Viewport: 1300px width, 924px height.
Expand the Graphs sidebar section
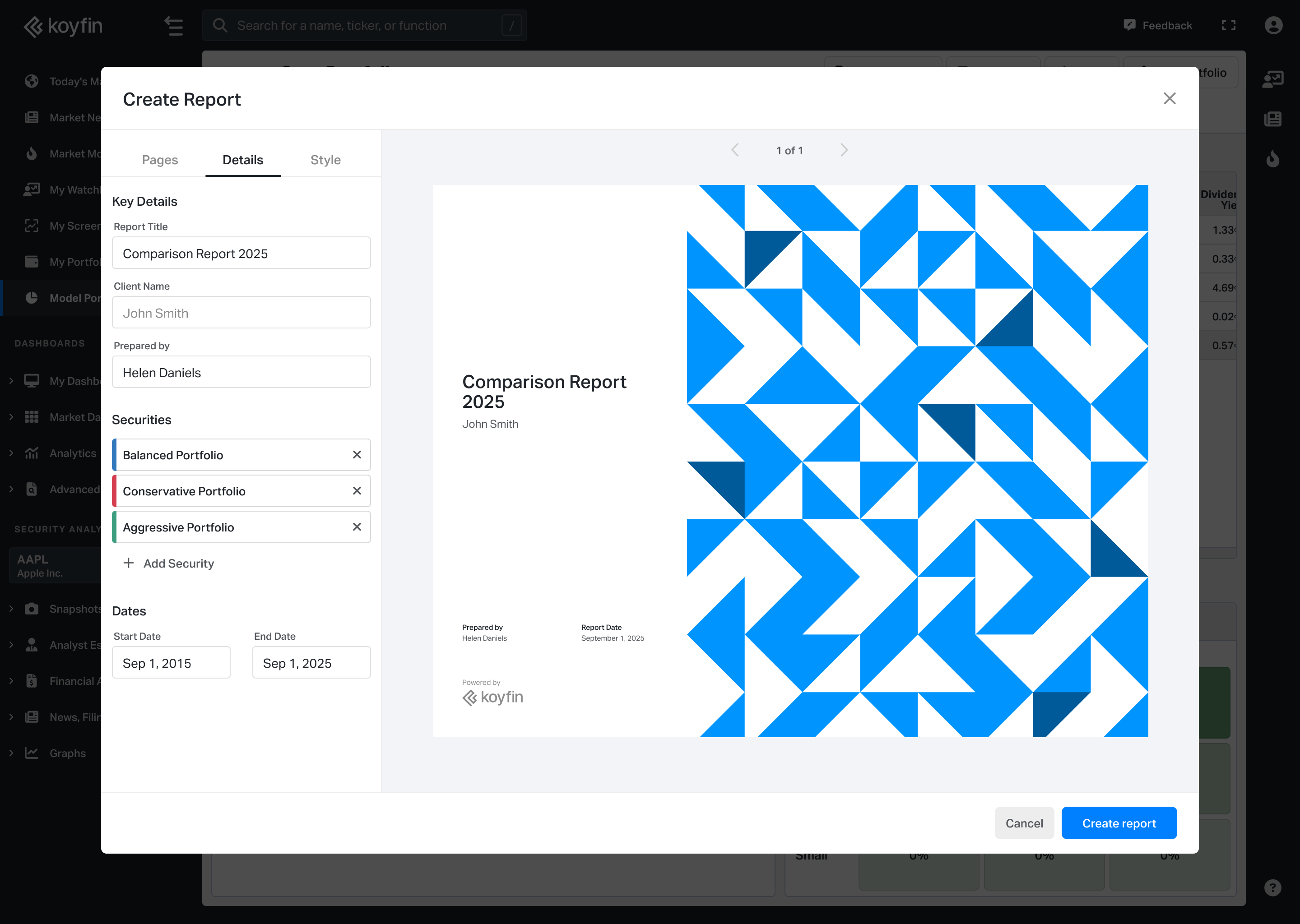pyautogui.click(x=11, y=753)
